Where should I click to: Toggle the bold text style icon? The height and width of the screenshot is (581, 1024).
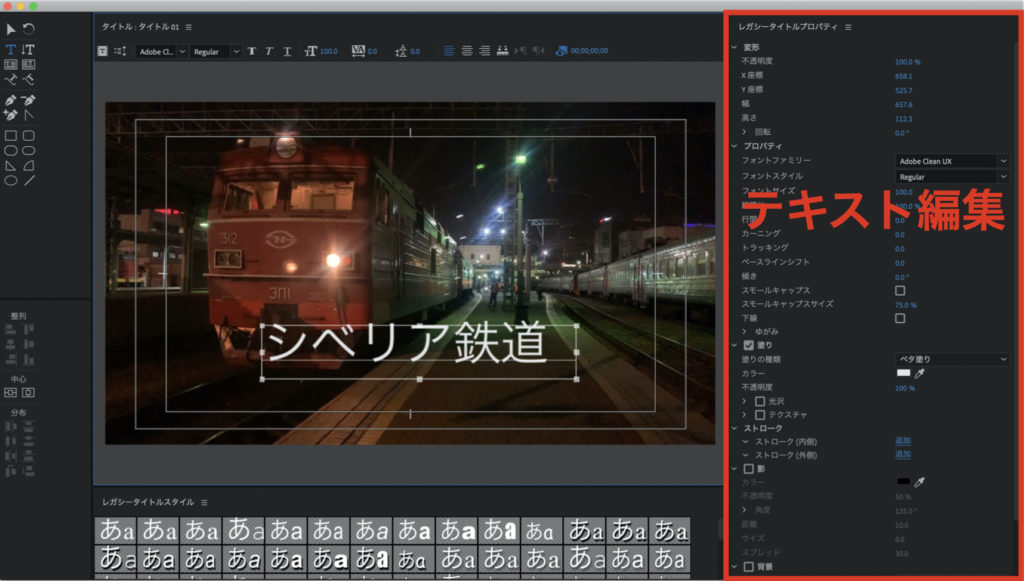coord(251,51)
